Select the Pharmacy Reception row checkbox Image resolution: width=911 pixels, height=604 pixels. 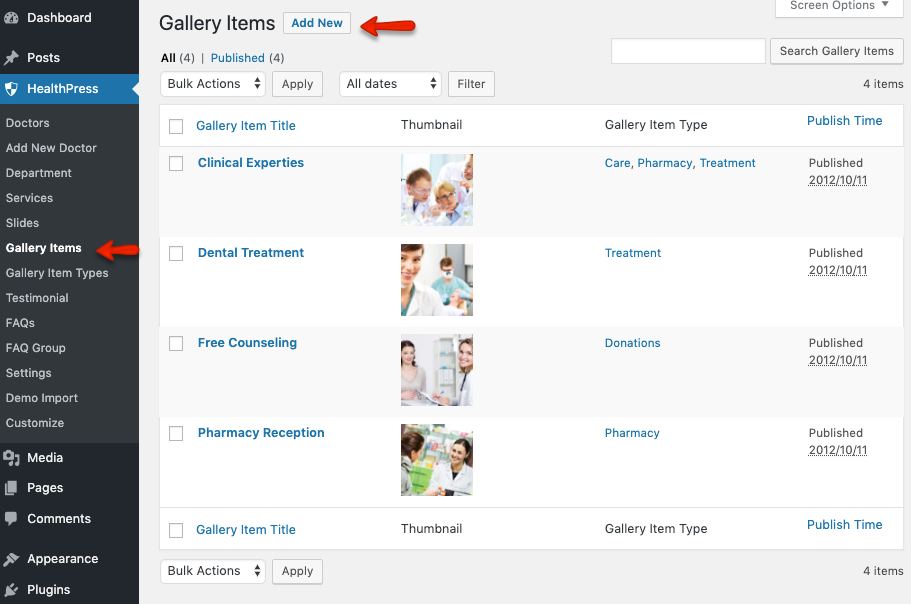(x=176, y=434)
